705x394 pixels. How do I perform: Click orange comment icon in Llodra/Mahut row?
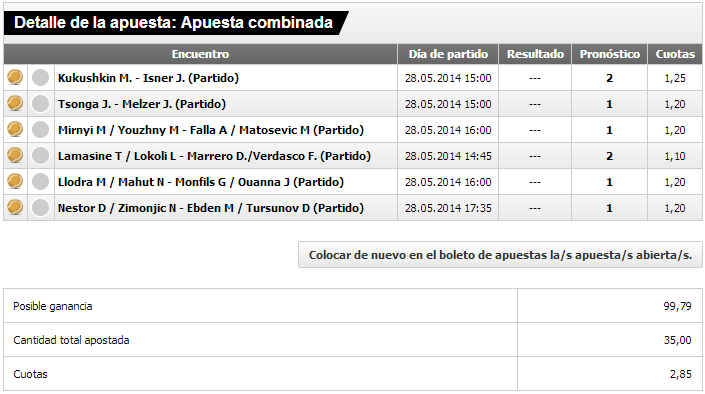(x=15, y=182)
